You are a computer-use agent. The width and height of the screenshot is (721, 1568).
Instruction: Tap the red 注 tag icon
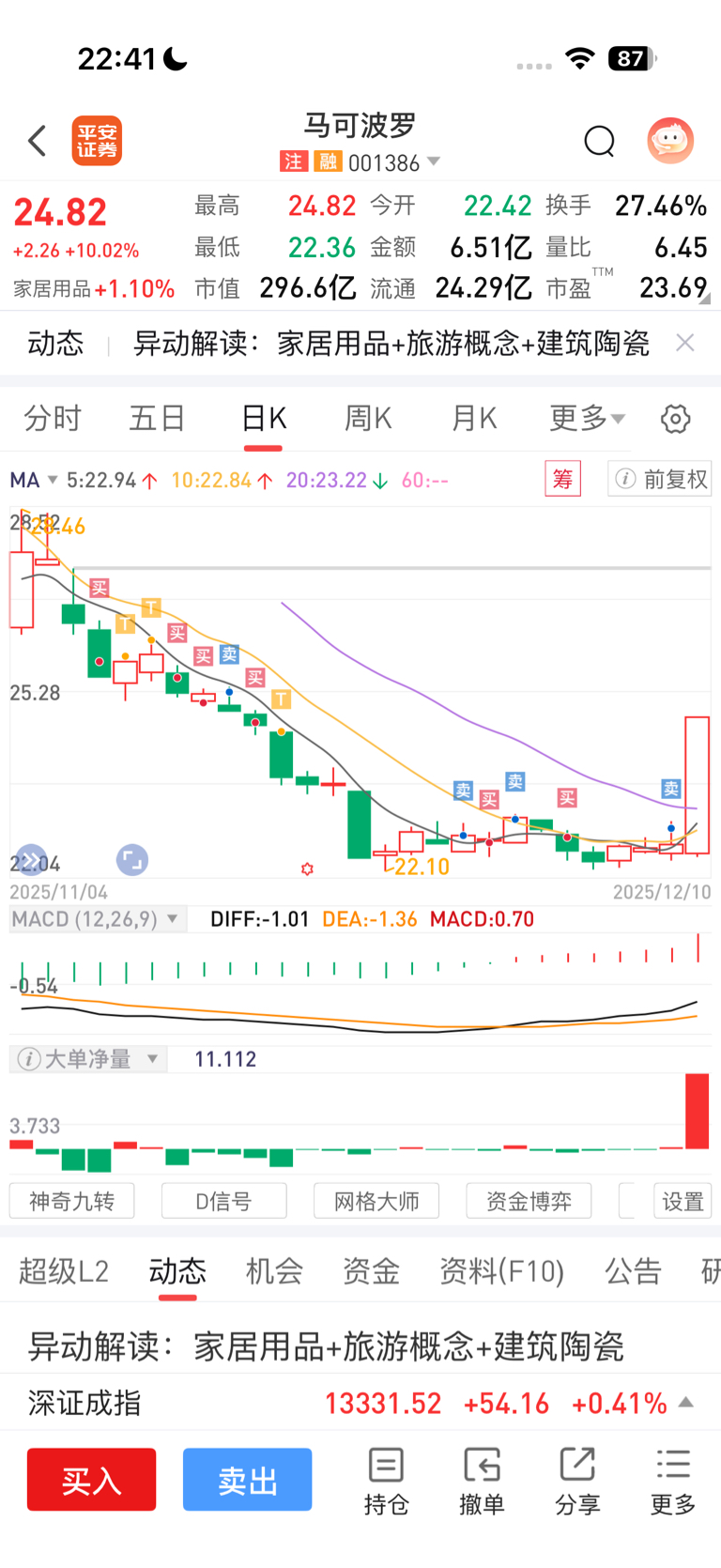[293, 161]
